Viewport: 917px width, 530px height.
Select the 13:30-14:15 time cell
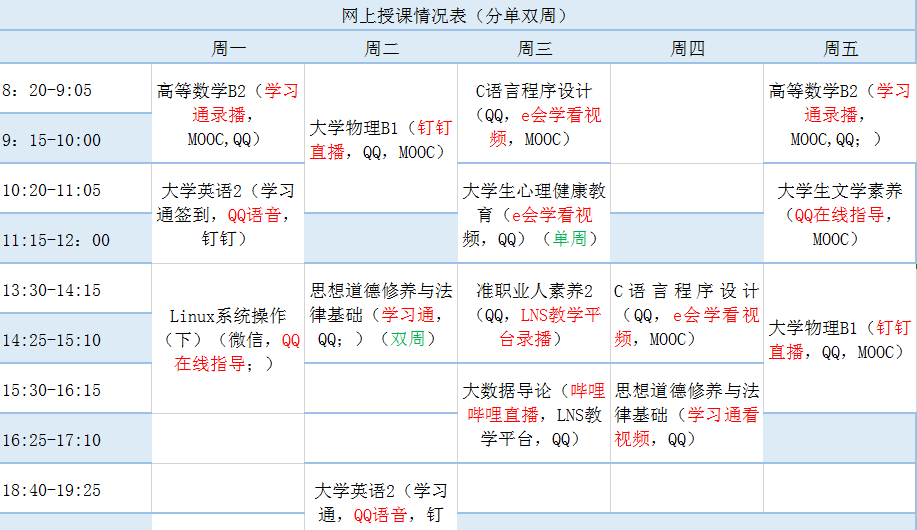[76, 290]
